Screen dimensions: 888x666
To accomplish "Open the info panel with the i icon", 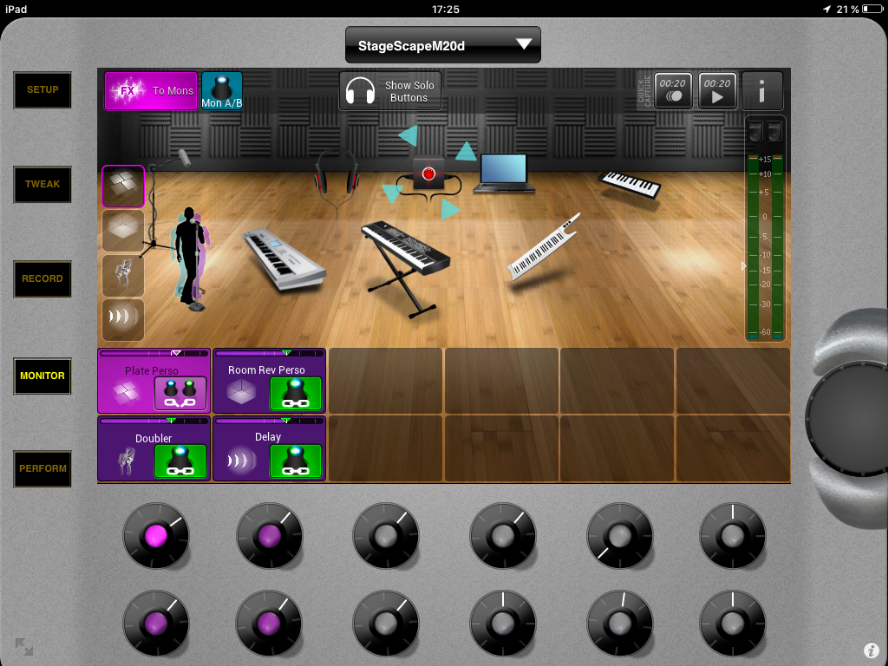I will (x=762, y=91).
